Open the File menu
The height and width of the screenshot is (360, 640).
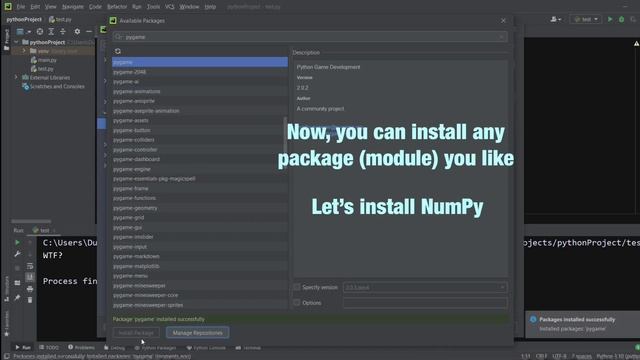[x=21, y=7]
